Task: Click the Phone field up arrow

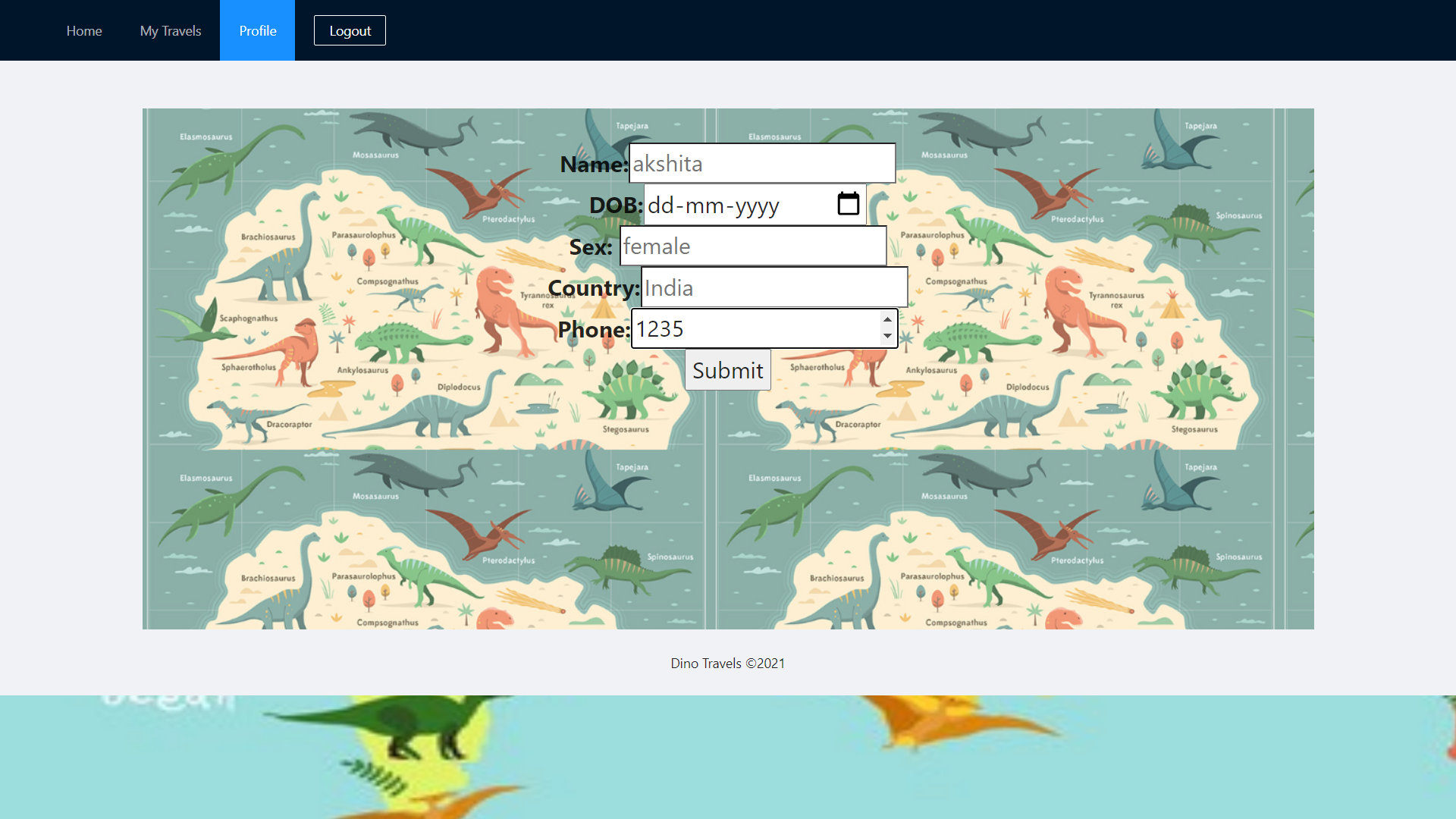Action: 887,320
